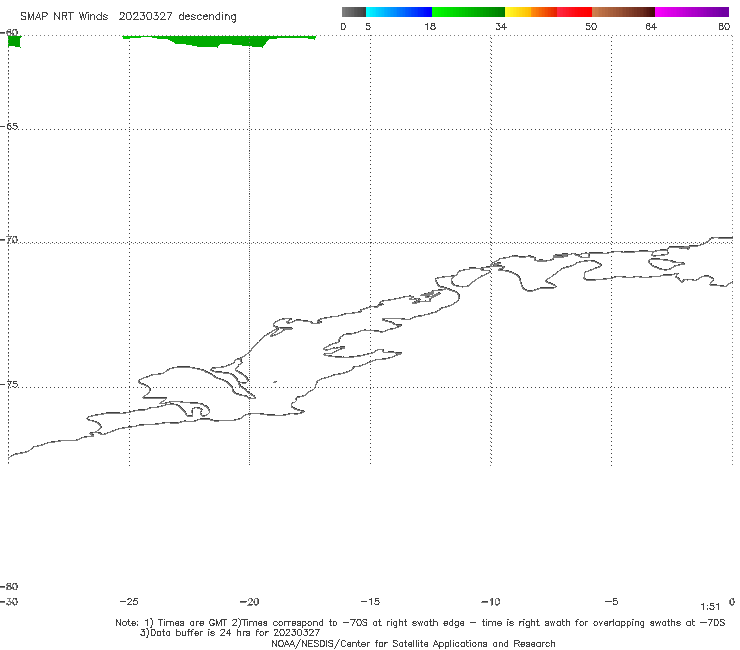Click the color bar label '18'
Viewport: 740px width, 650px height.
coord(430,26)
